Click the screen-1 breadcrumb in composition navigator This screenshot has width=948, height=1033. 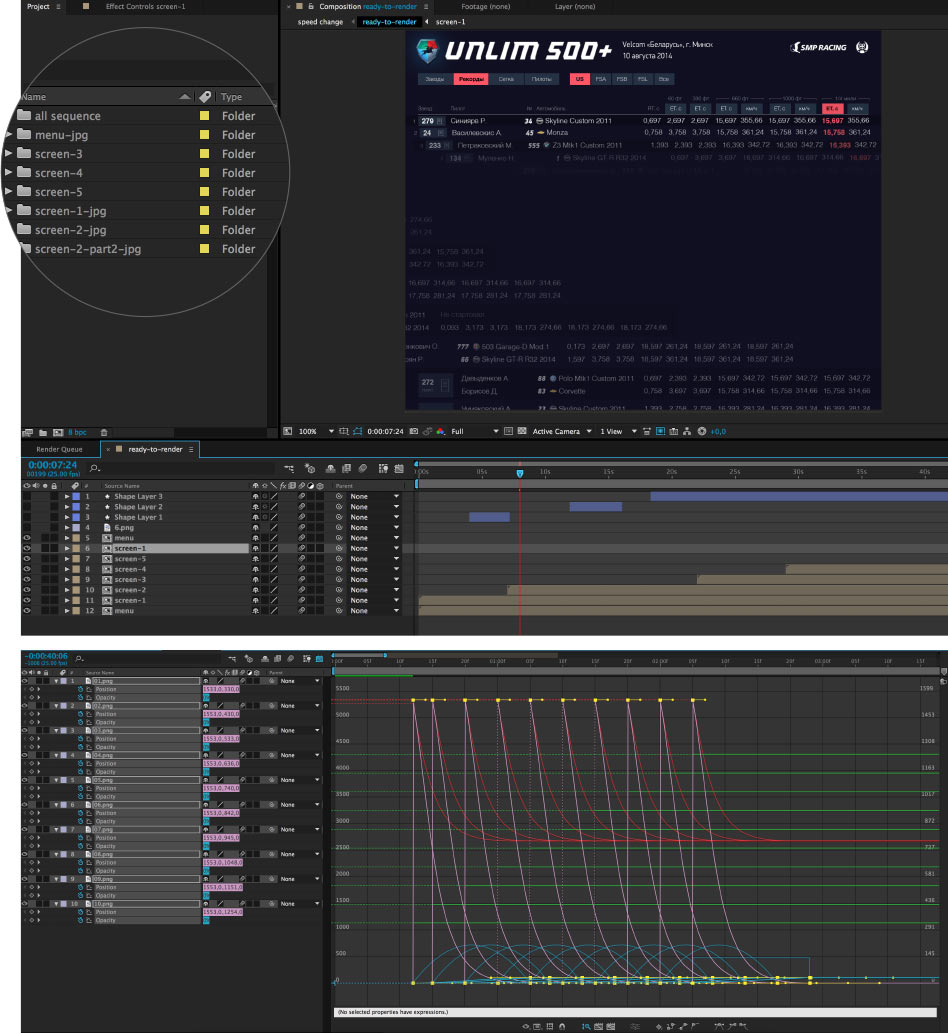point(448,21)
